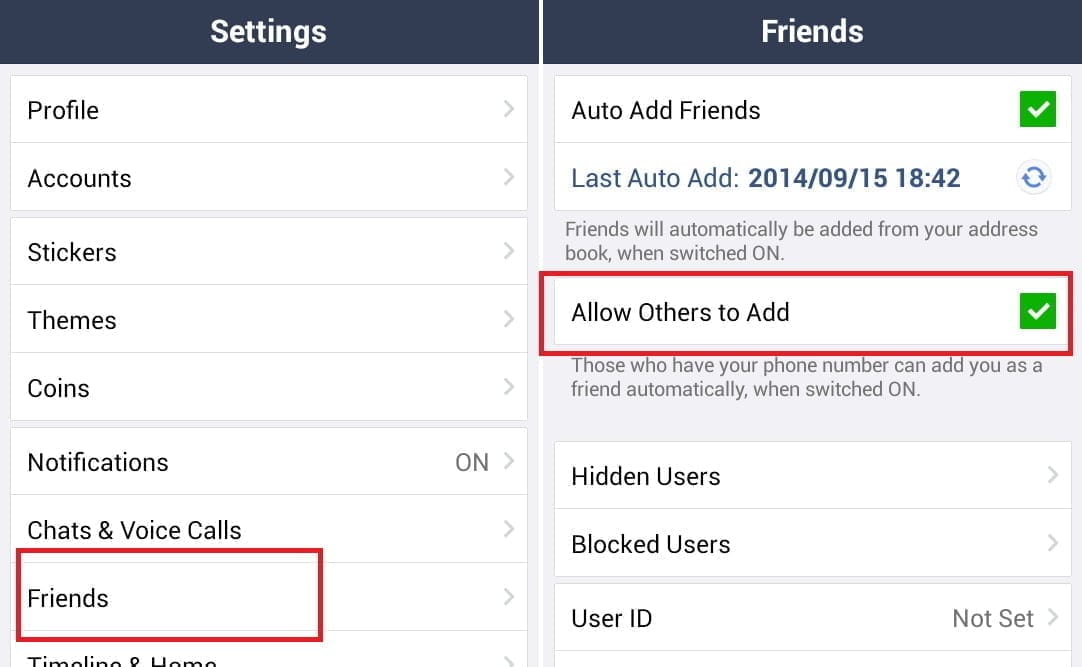1082x667 pixels.
Task: Tap the User ID label
Action: [611, 618]
